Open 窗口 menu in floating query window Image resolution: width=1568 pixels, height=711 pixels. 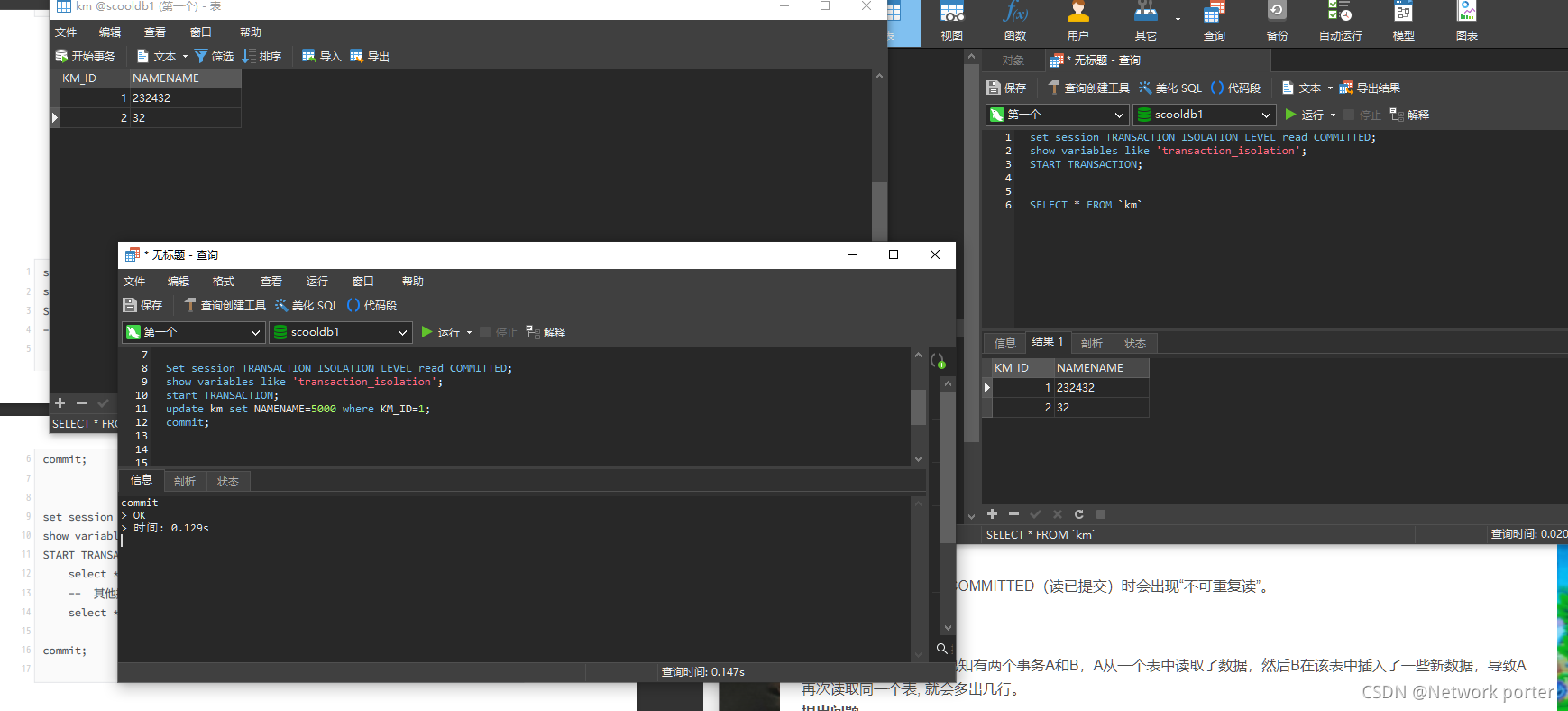363,282
